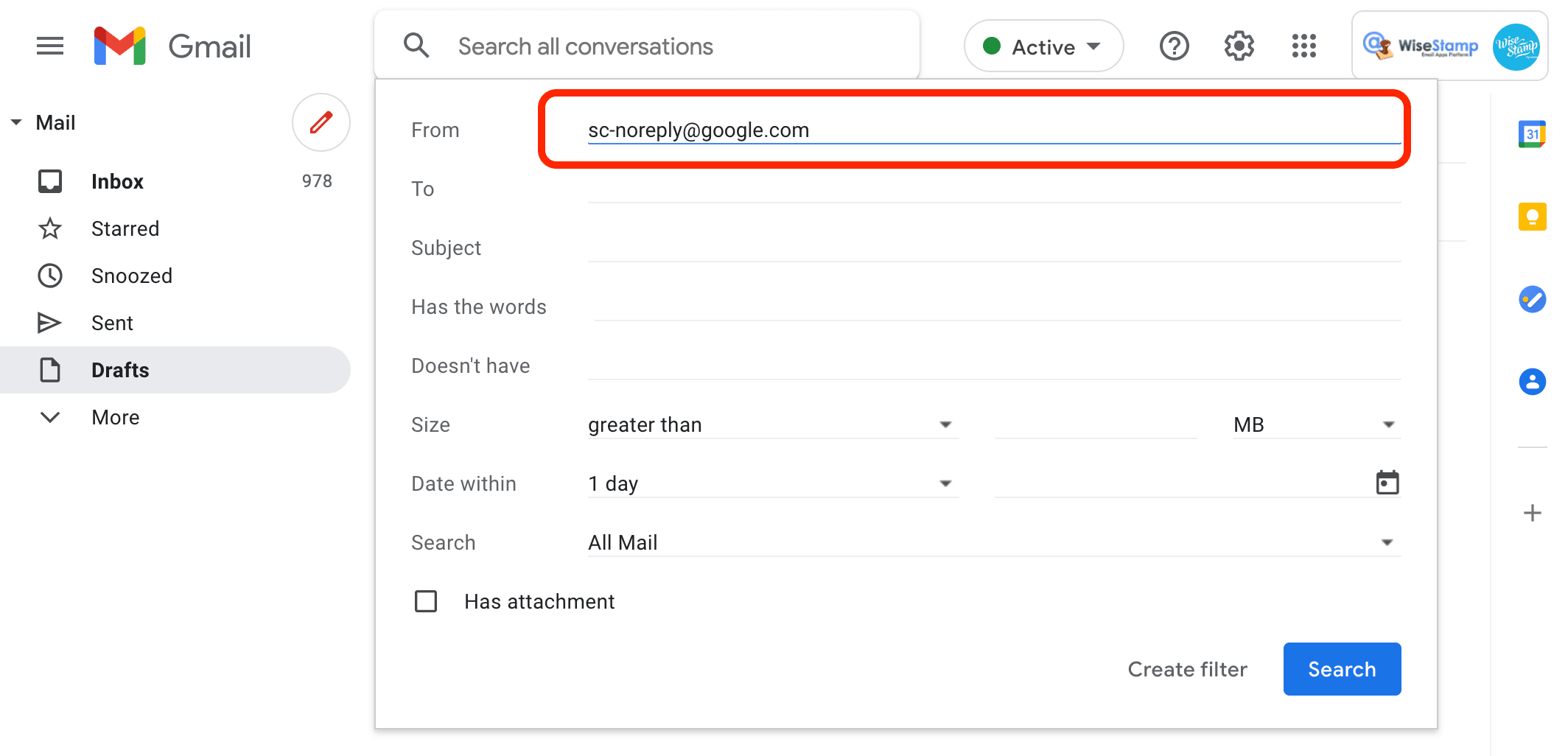
Task: Click the compose pencil icon
Action: [321, 122]
